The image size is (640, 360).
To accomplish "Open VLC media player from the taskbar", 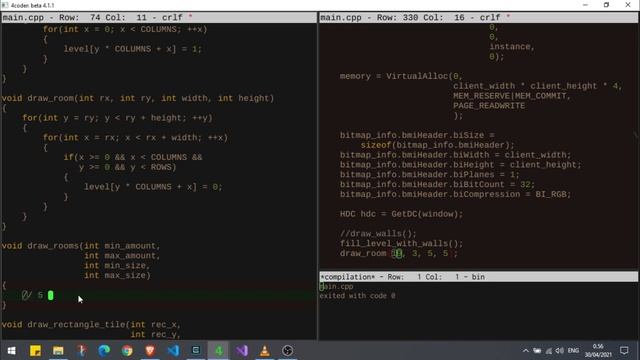I will (264, 351).
